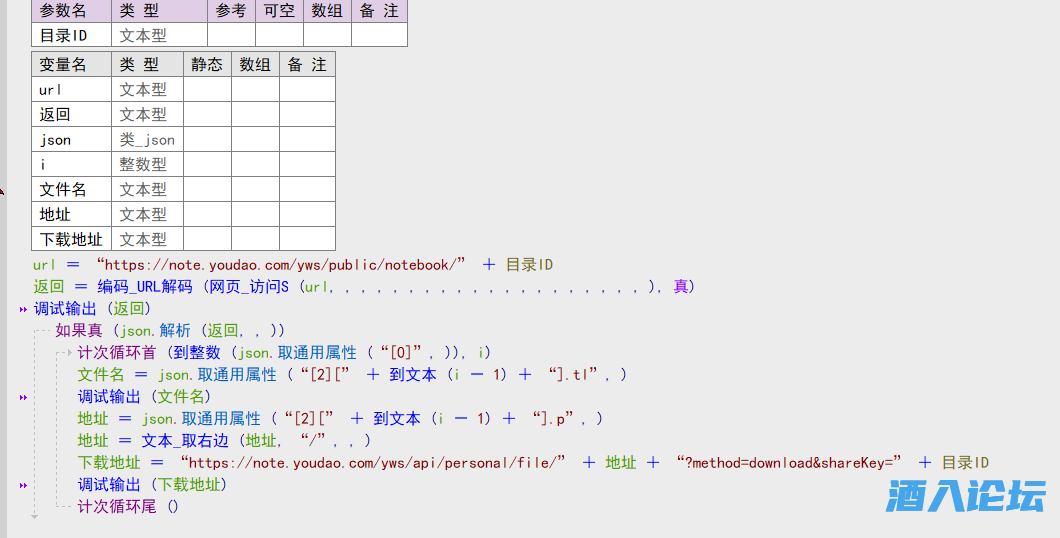Click the flow end arrow below 计次循环尾
The height and width of the screenshot is (538, 1060).
point(33,517)
